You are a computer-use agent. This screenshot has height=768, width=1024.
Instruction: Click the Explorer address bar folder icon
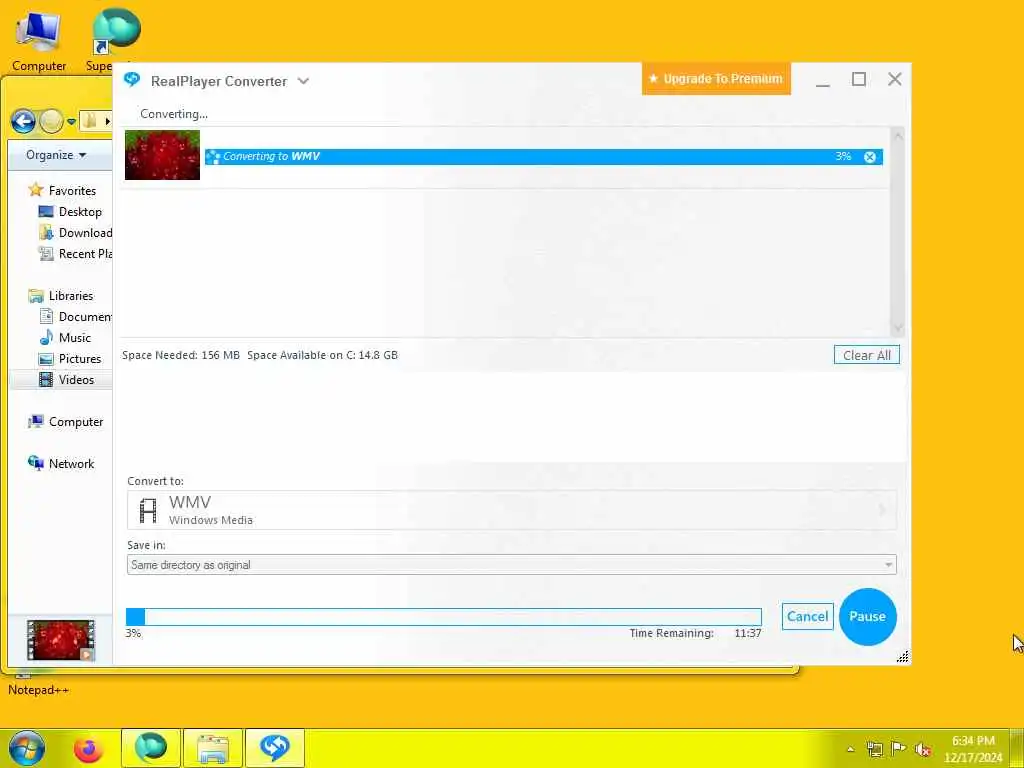[89, 121]
